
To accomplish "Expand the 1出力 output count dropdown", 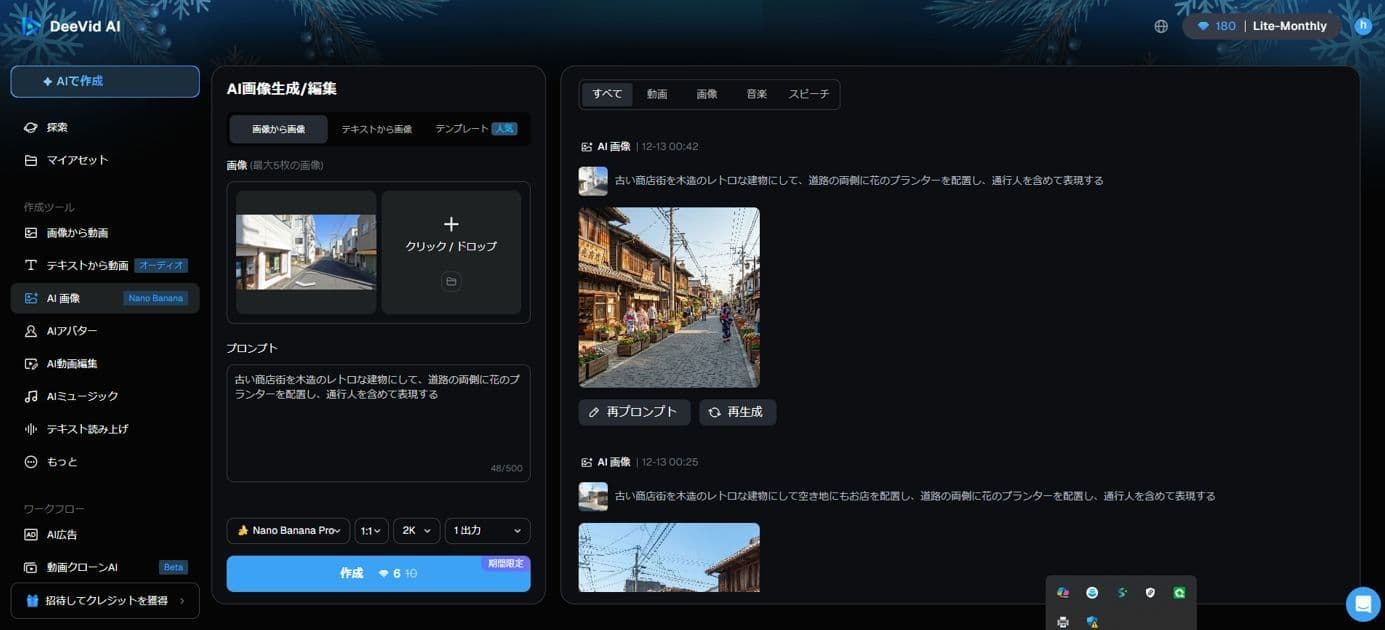I will 487,531.
